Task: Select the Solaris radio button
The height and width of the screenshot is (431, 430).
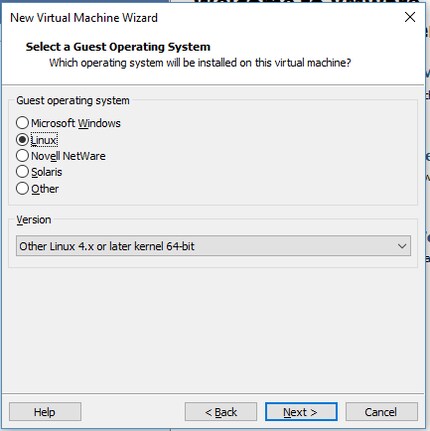Action: point(22,172)
